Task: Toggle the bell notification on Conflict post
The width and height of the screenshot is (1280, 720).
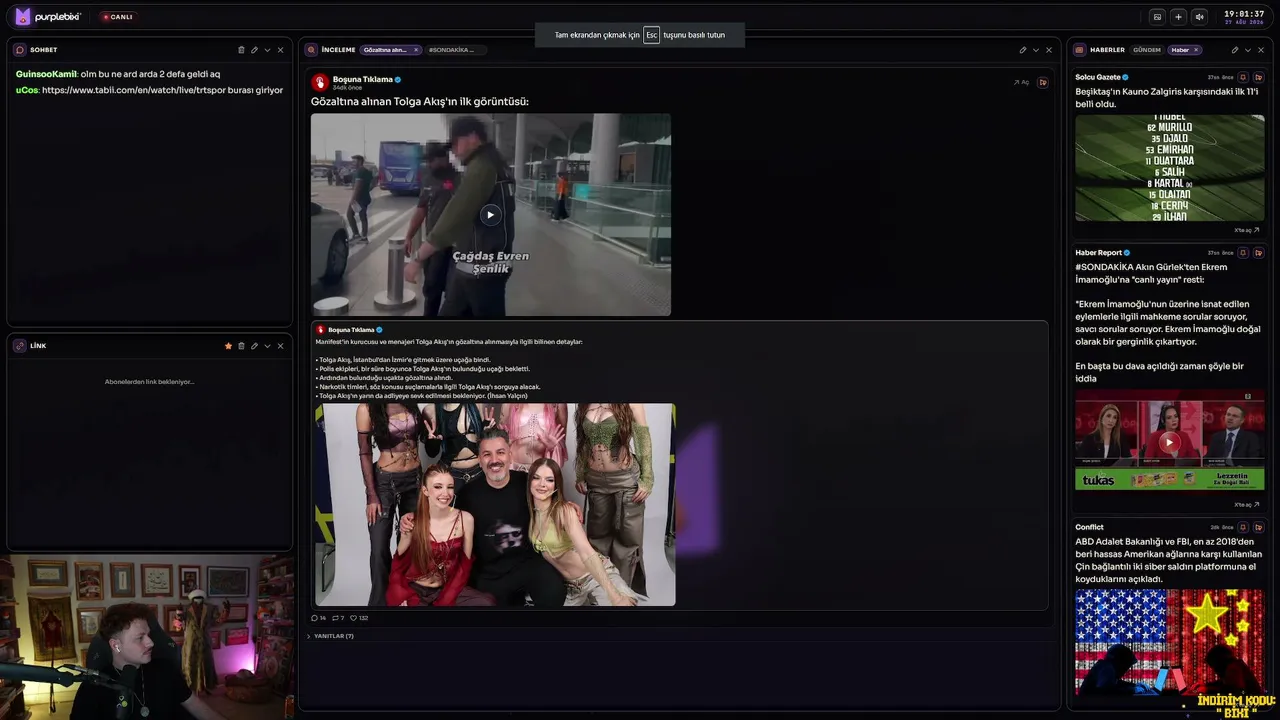Action: coord(1243,527)
